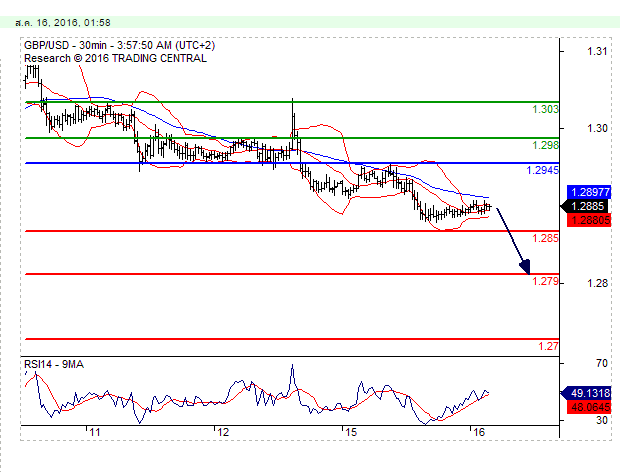This screenshot has height=472, width=620.
Task: Click date axis label 12
Action: pyautogui.click(x=223, y=432)
